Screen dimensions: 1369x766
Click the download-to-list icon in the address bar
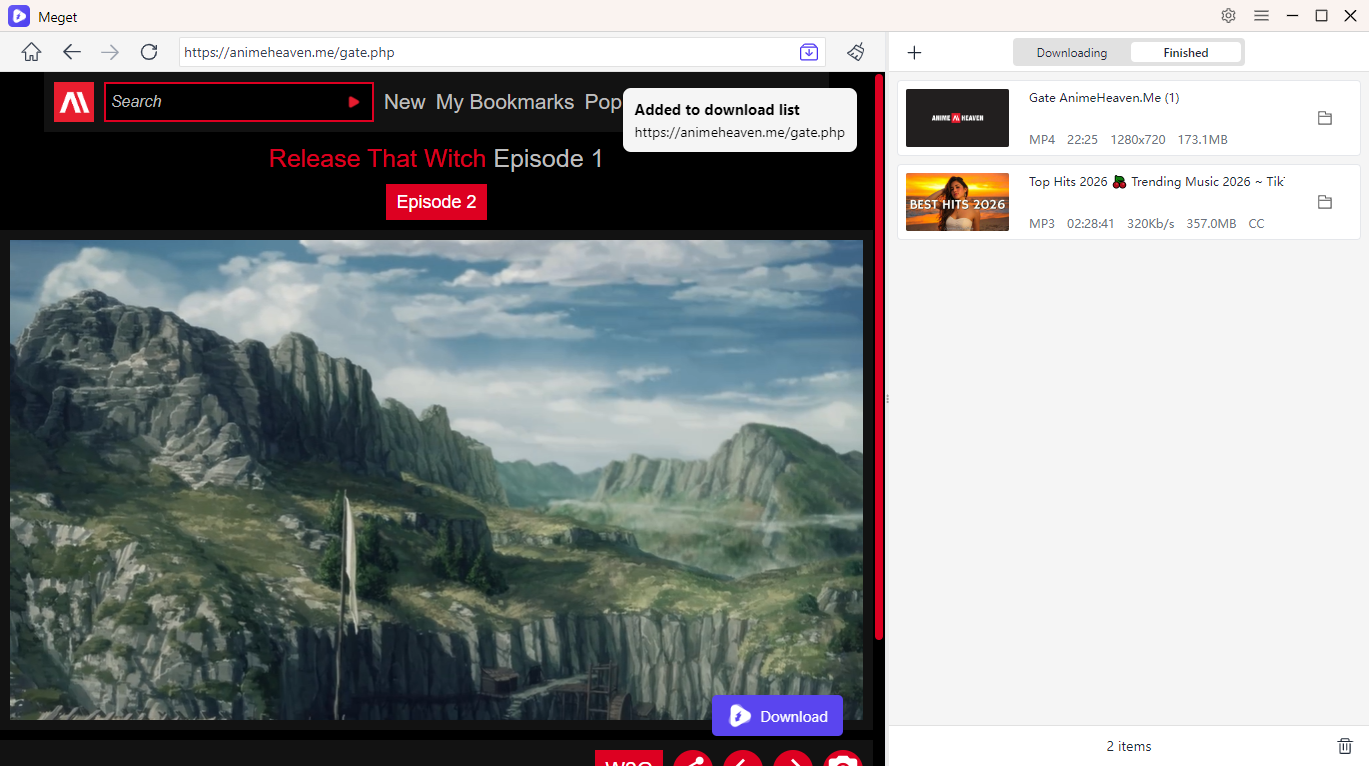808,52
